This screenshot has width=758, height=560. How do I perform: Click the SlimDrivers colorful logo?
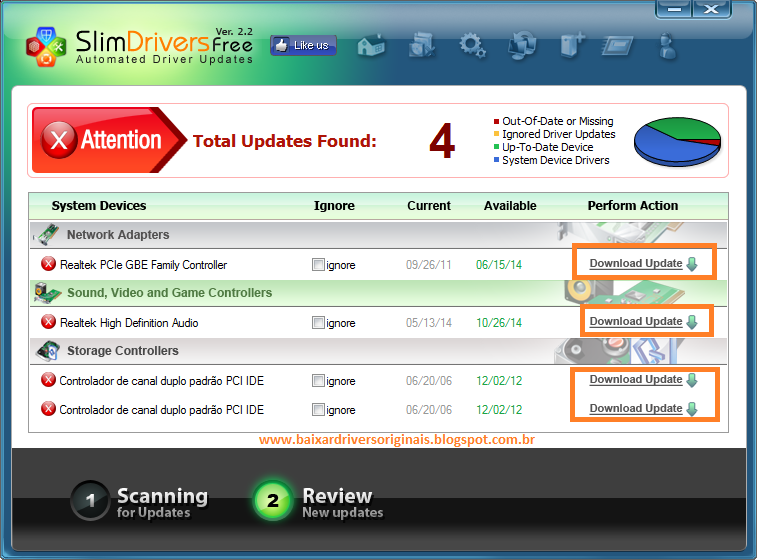point(46,47)
